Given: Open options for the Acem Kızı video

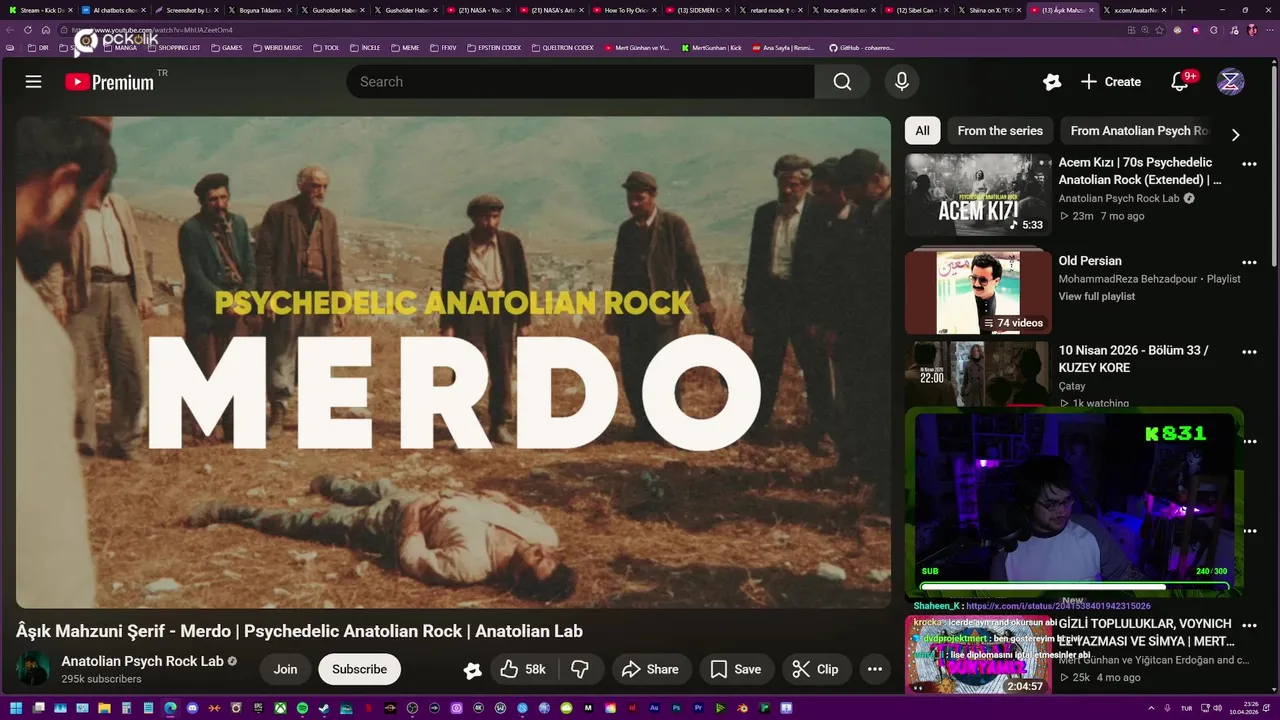Looking at the screenshot, I should [x=1249, y=164].
